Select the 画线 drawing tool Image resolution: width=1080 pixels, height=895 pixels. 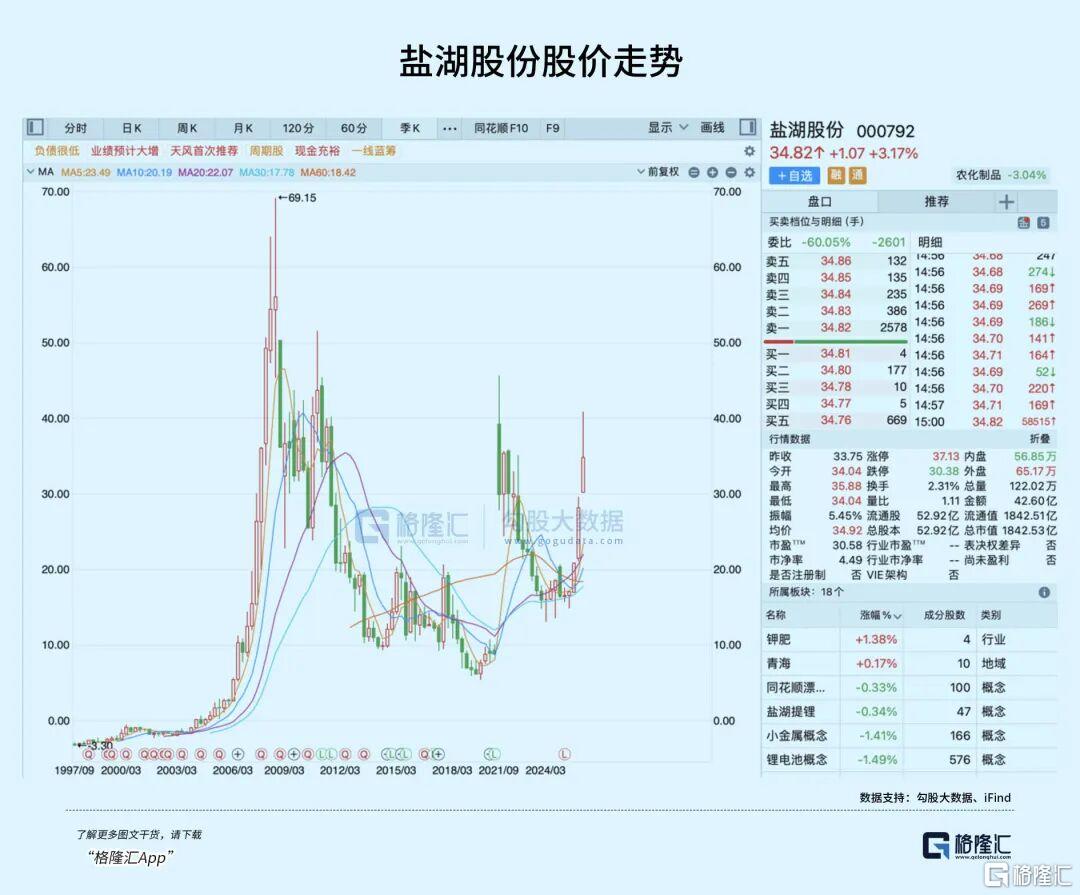[x=712, y=128]
